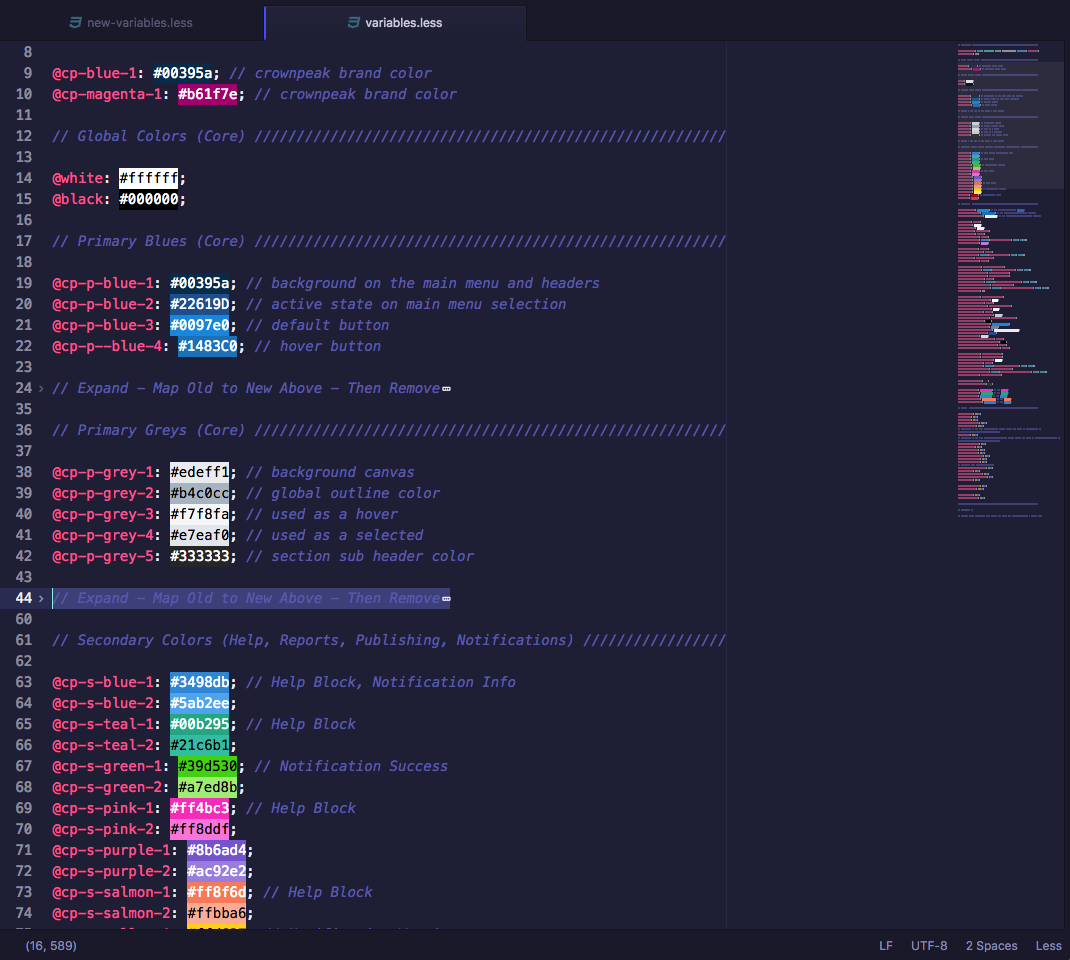Click the #00b295 teal color swatch
This screenshot has height=960, width=1070.
point(199,724)
